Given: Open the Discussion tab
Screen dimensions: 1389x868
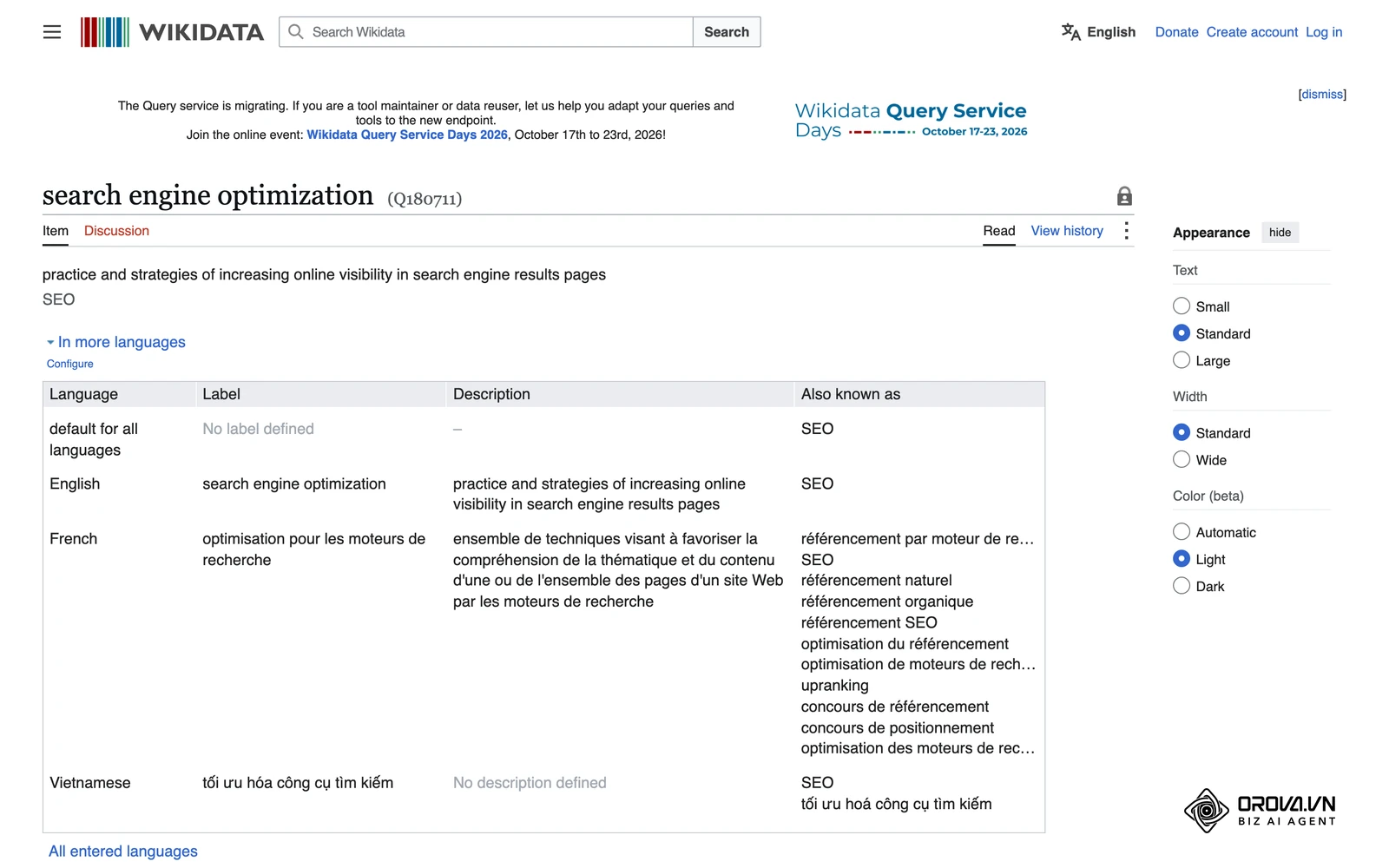Looking at the screenshot, I should coord(116,231).
